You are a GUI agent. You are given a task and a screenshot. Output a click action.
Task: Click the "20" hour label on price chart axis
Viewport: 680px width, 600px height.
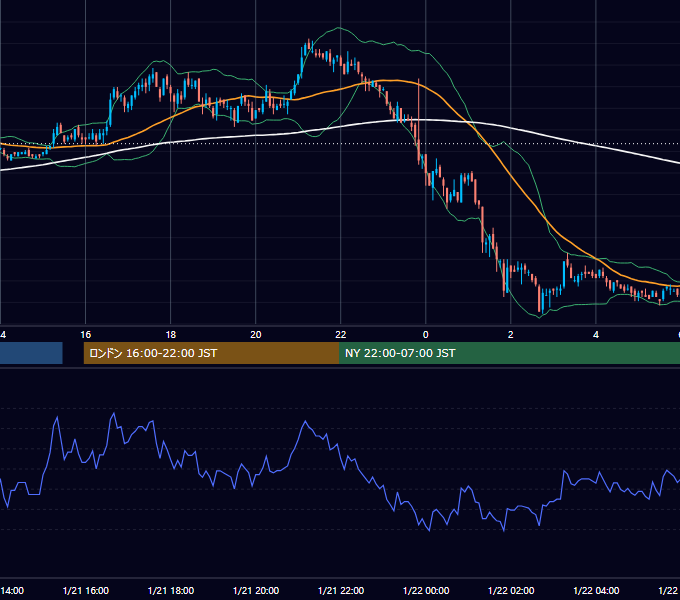255,335
